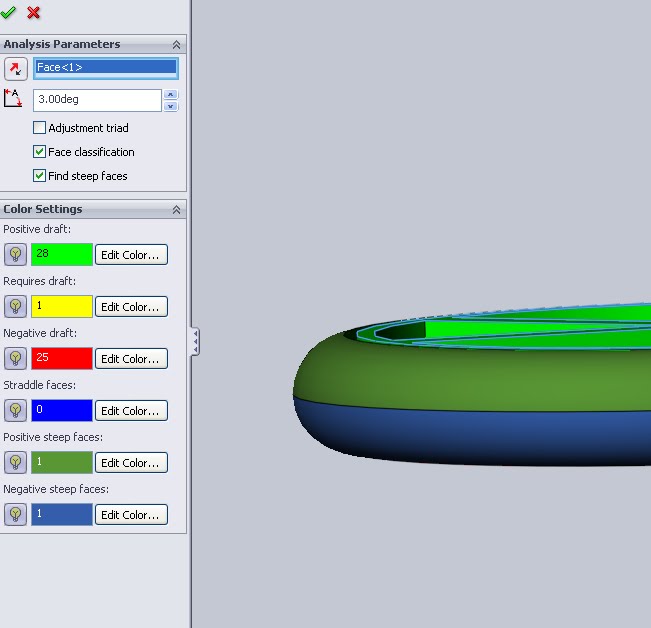Edit Color for Requires draft
Image resolution: width=651 pixels, height=628 pixels.
(131, 306)
